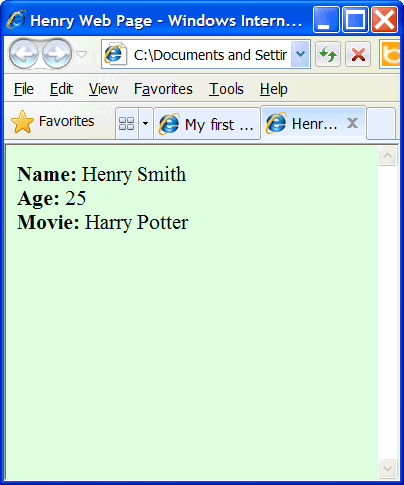Open the View menu
The image size is (404, 485).
103,89
